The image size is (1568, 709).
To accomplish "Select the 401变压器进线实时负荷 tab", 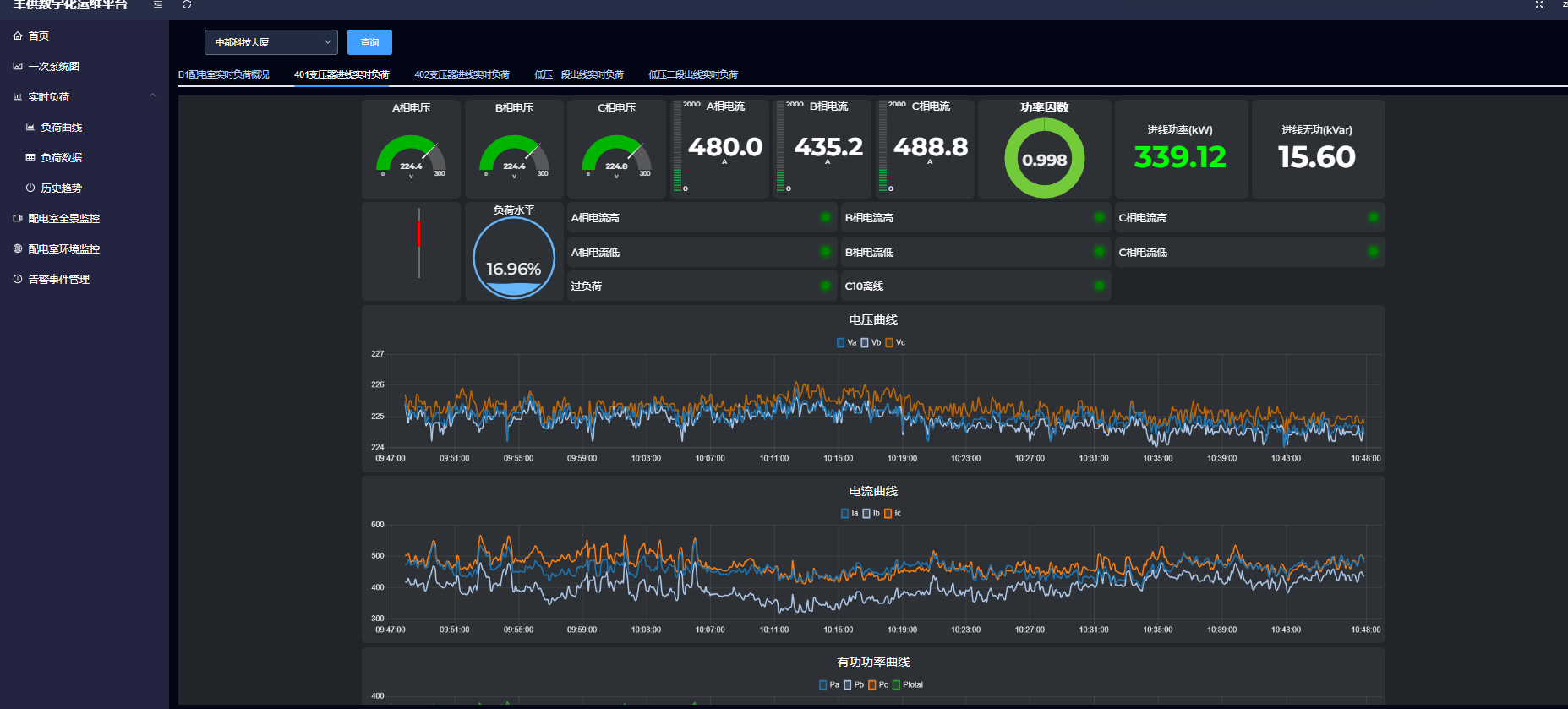I will [x=341, y=74].
